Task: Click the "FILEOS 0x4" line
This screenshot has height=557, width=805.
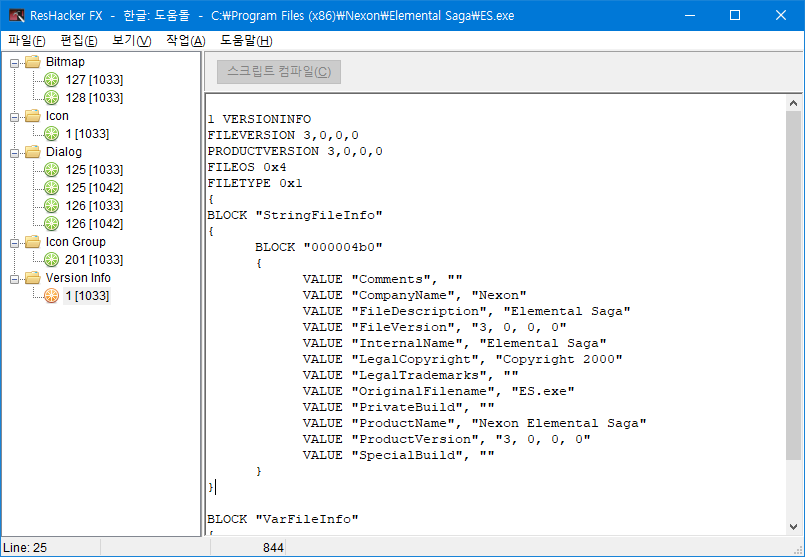Action: click(247, 167)
